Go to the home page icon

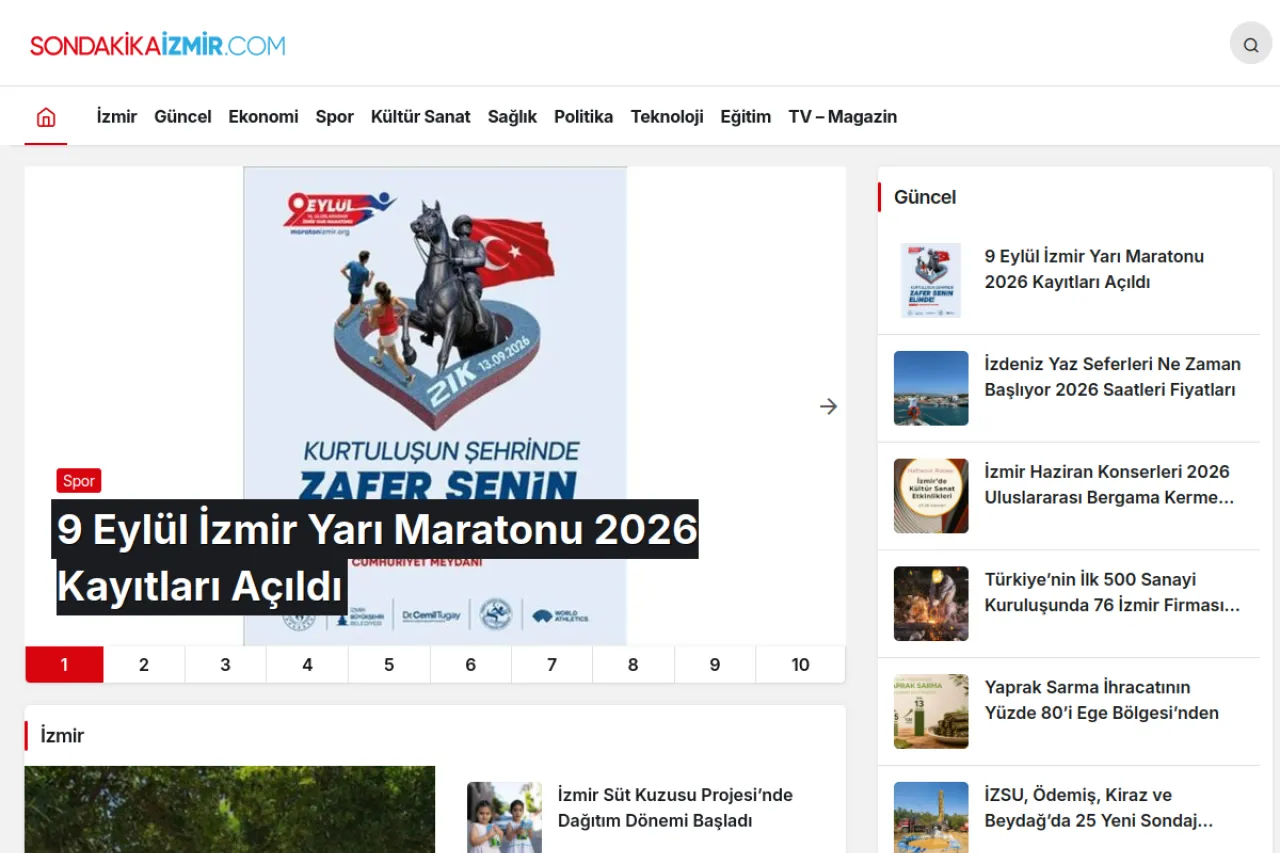[x=46, y=117]
